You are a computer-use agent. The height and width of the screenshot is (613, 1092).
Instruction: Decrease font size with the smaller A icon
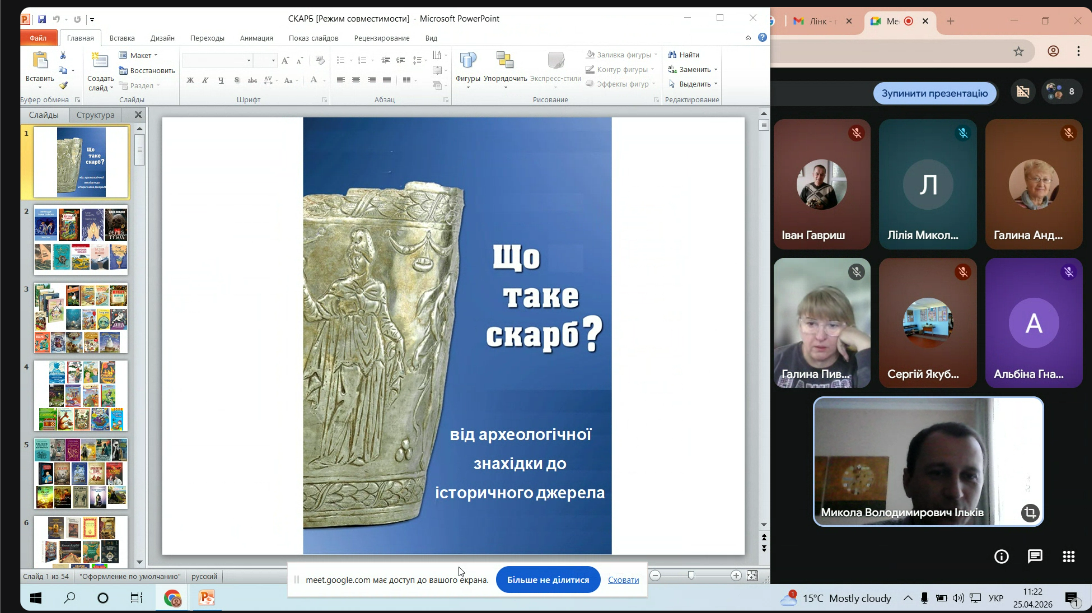pyautogui.click(x=299, y=61)
